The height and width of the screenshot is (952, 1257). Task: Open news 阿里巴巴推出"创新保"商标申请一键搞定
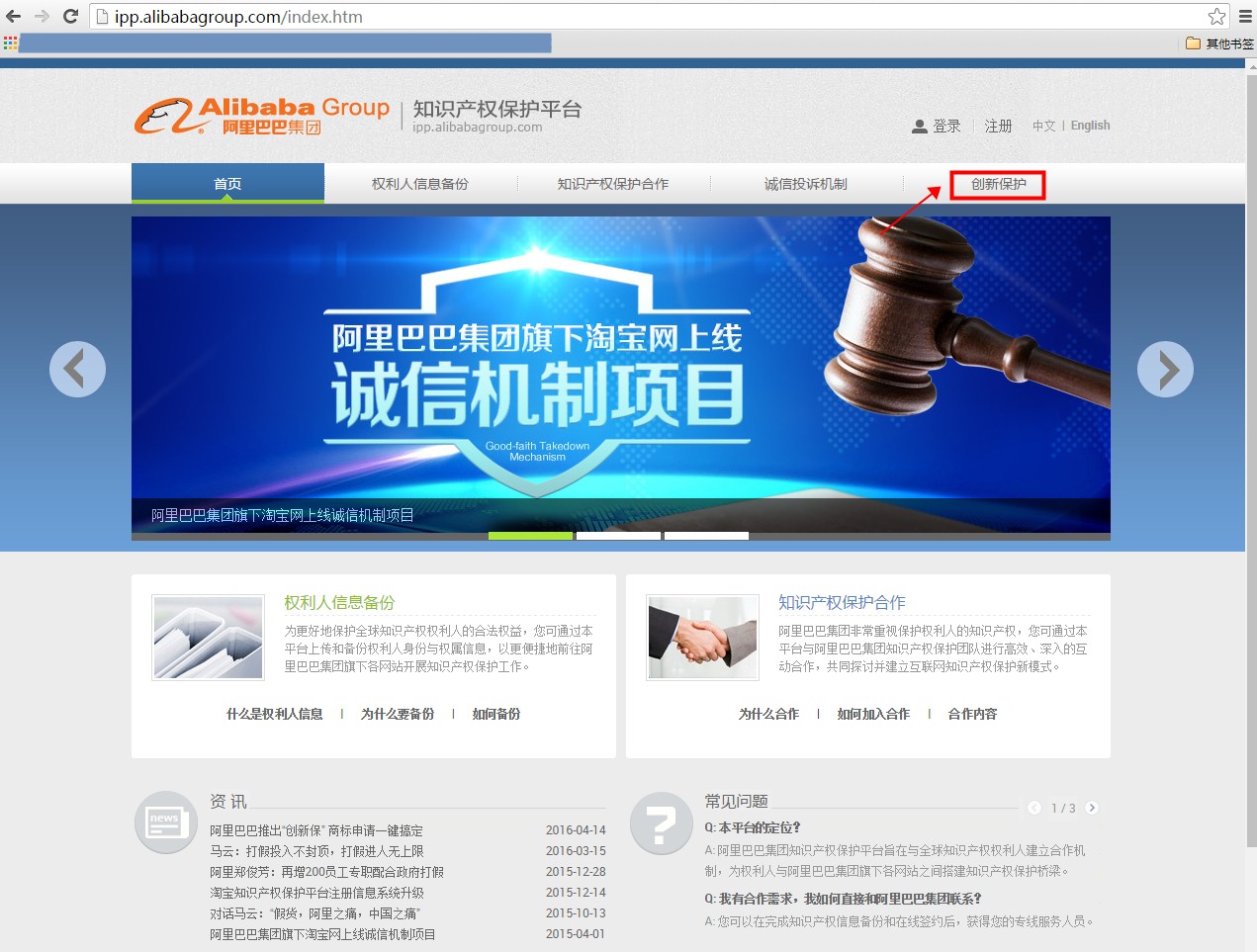click(316, 830)
